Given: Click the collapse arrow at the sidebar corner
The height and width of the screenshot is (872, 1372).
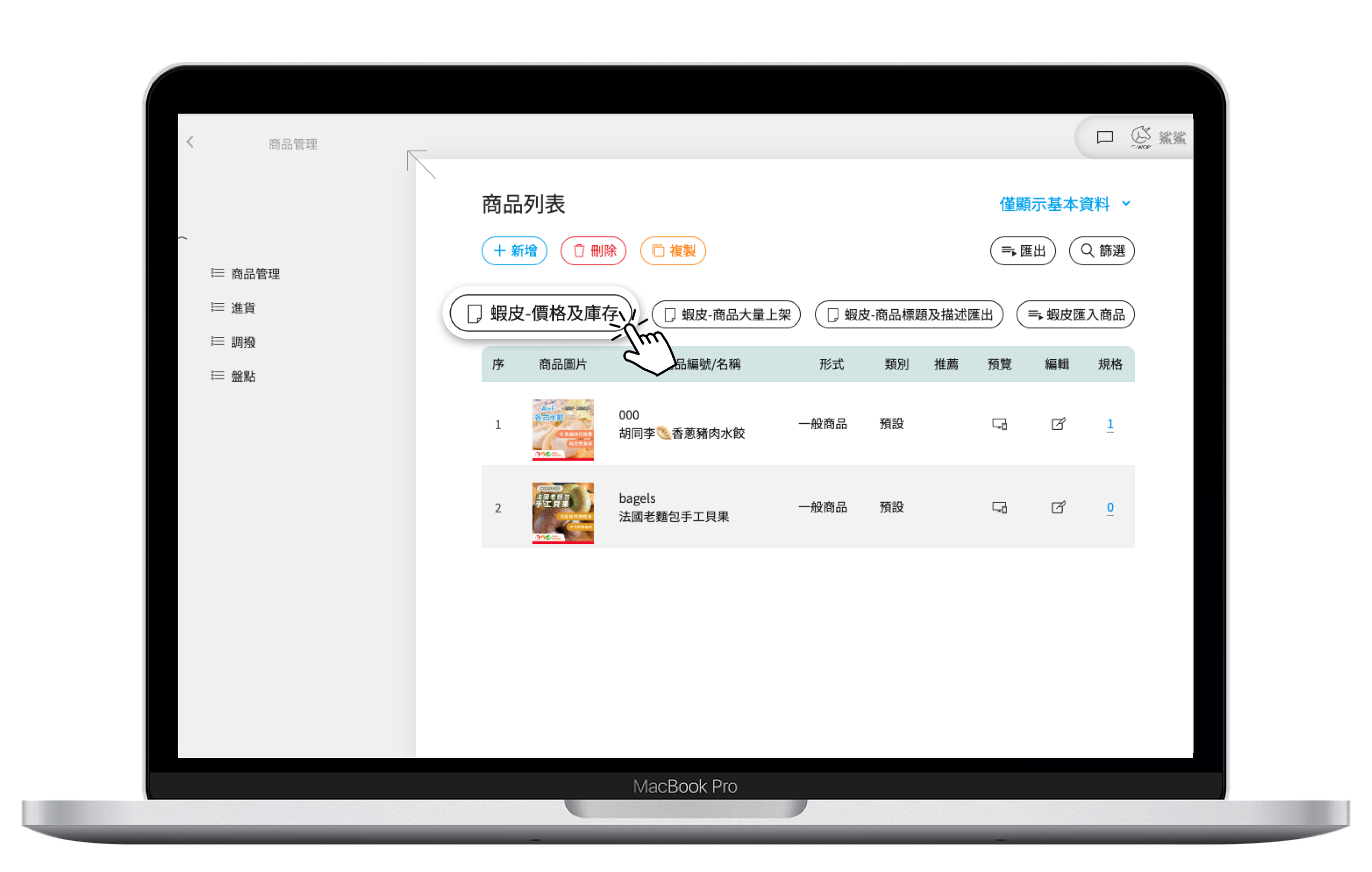Looking at the screenshot, I should click(421, 163).
